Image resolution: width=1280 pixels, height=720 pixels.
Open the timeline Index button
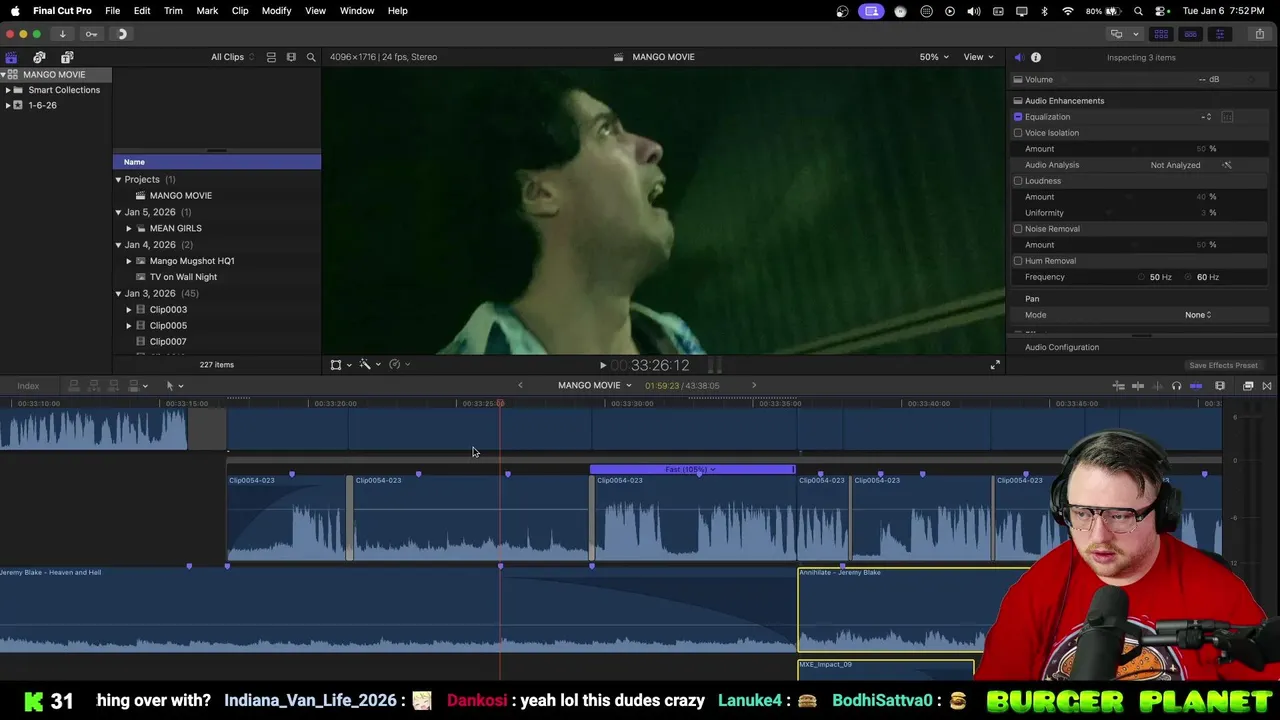click(28, 386)
